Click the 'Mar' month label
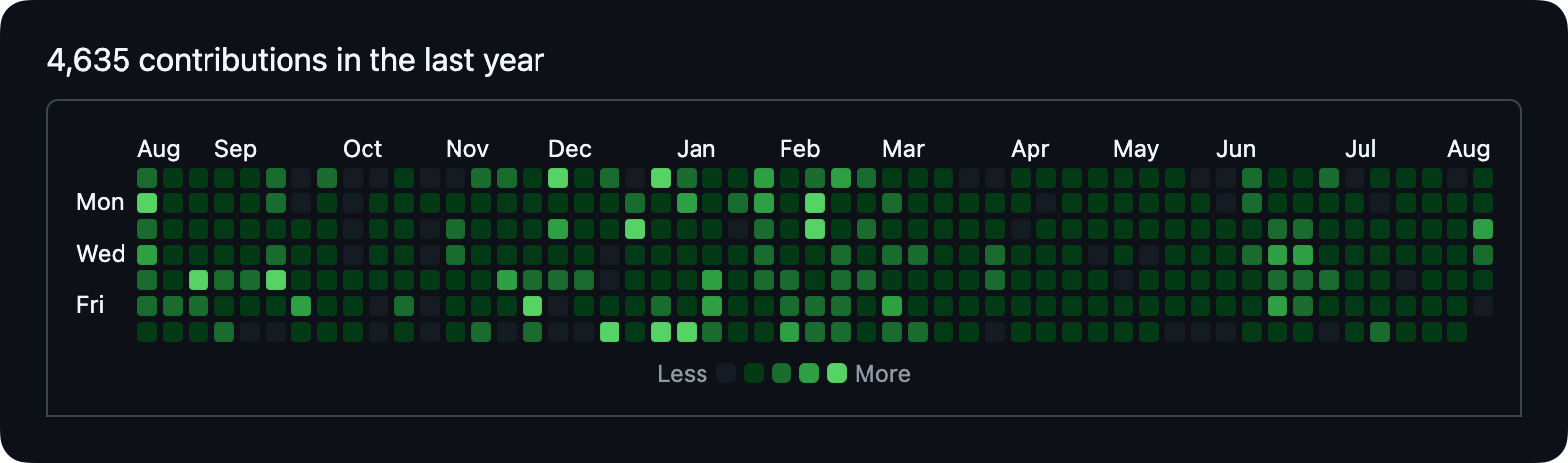The image size is (1568, 463). (x=903, y=149)
